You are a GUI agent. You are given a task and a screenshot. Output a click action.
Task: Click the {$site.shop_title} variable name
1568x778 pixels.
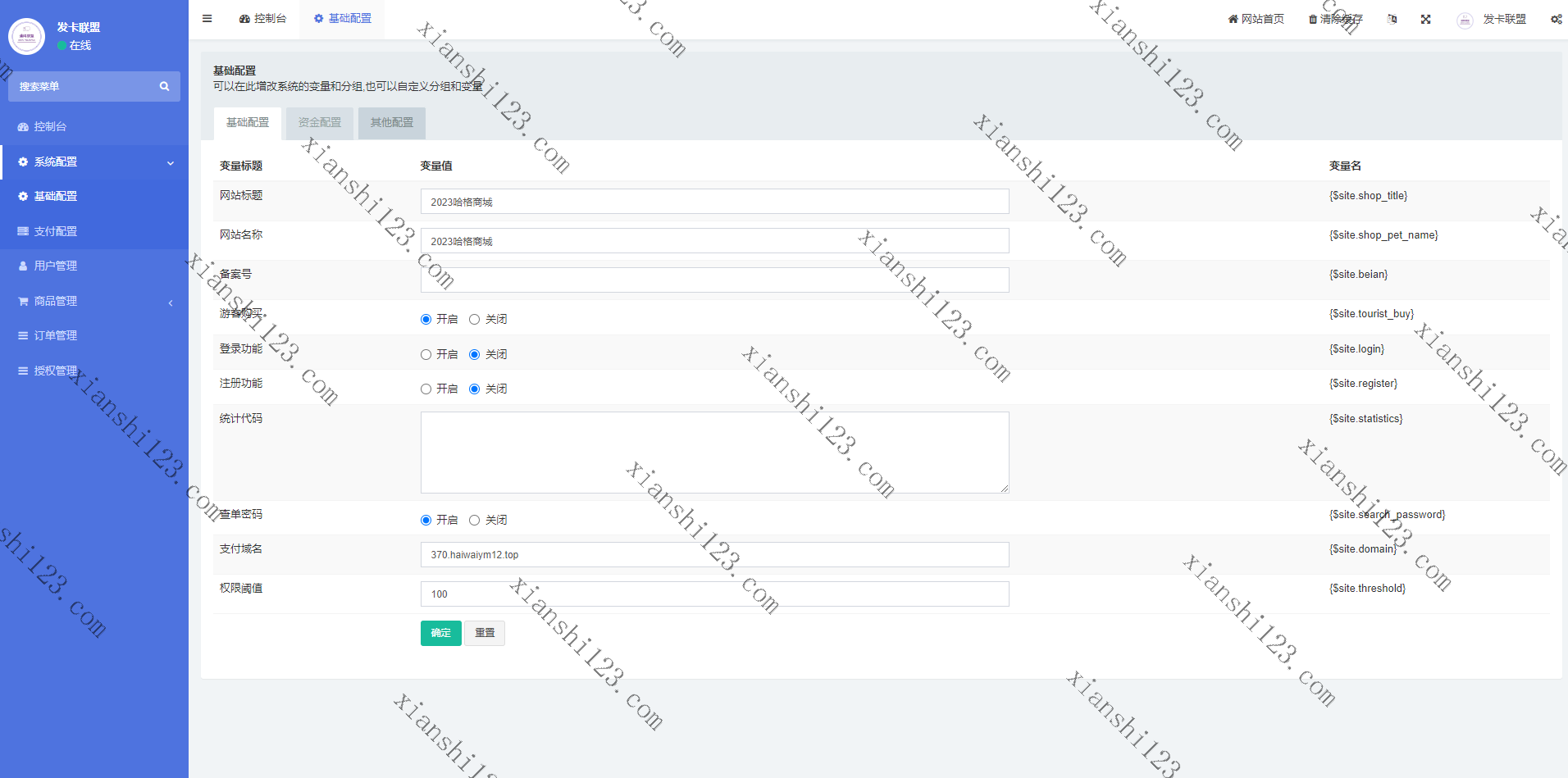point(1368,196)
